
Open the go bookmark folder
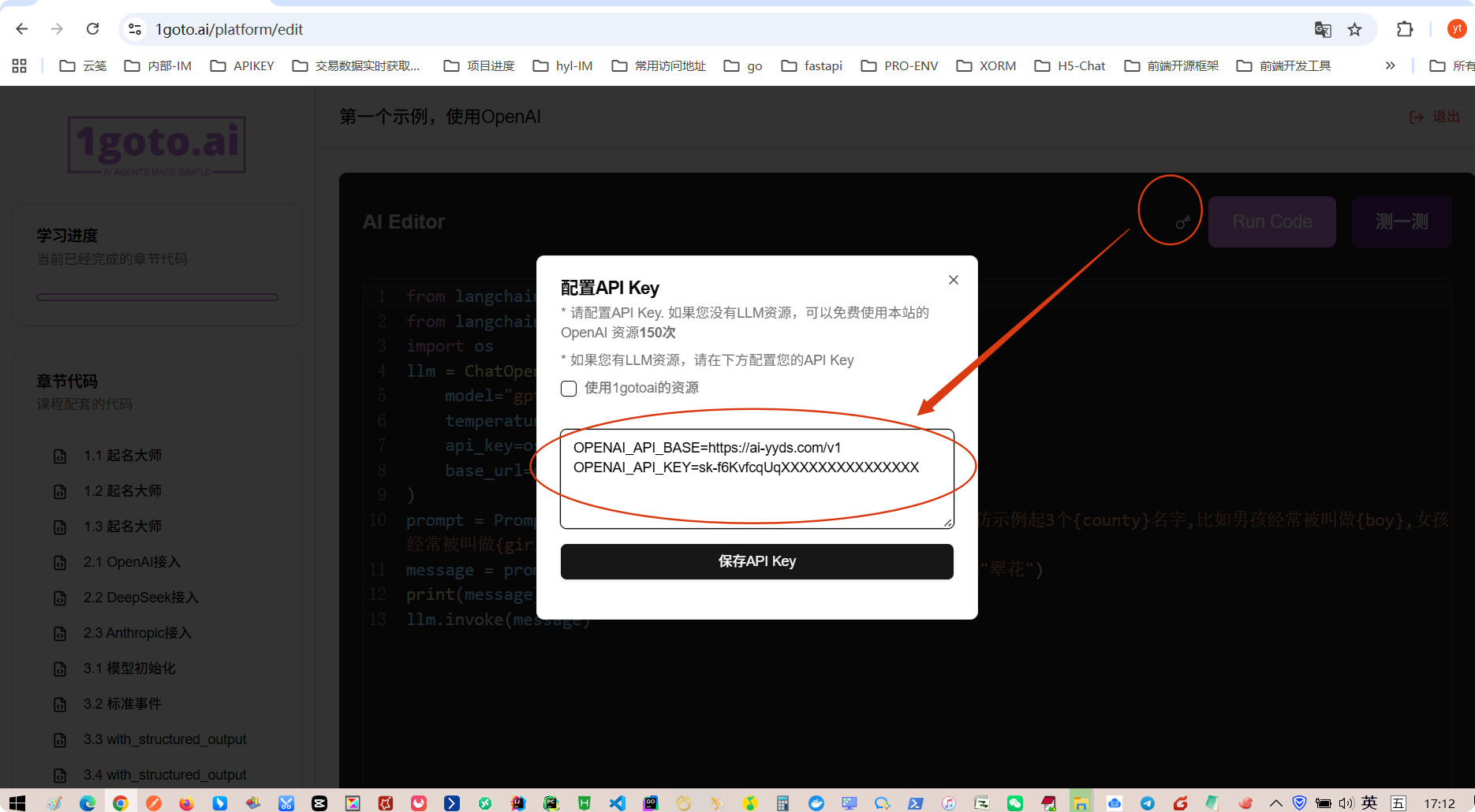tap(743, 65)
